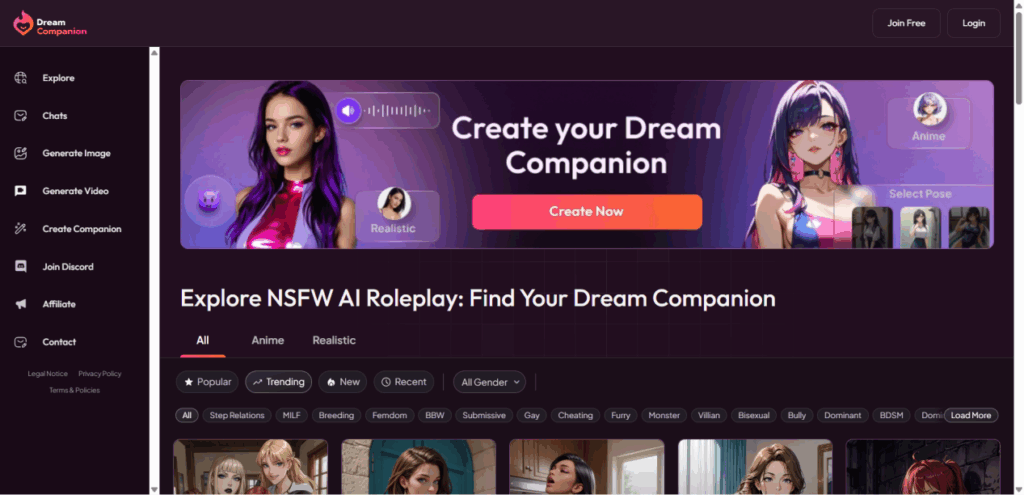Open Explore via its globe icon

coord(21,78)
